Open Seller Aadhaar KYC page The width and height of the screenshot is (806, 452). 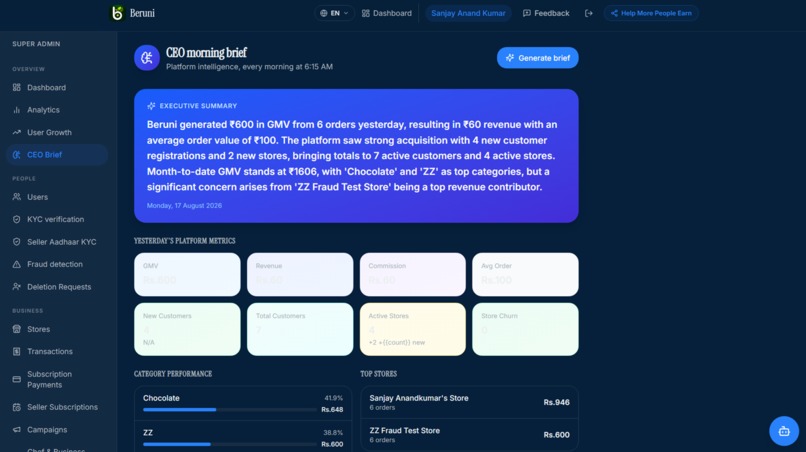pyautogui.click(x=57, y=242)
